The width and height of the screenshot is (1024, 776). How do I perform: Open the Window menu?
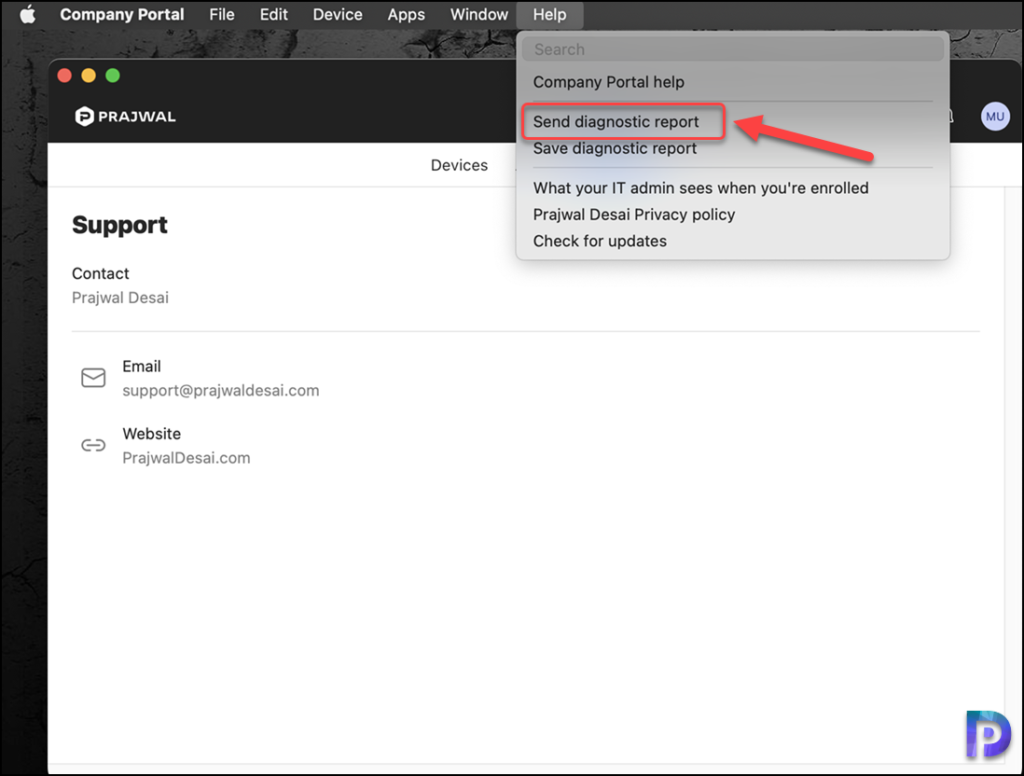tap(479, 14)
